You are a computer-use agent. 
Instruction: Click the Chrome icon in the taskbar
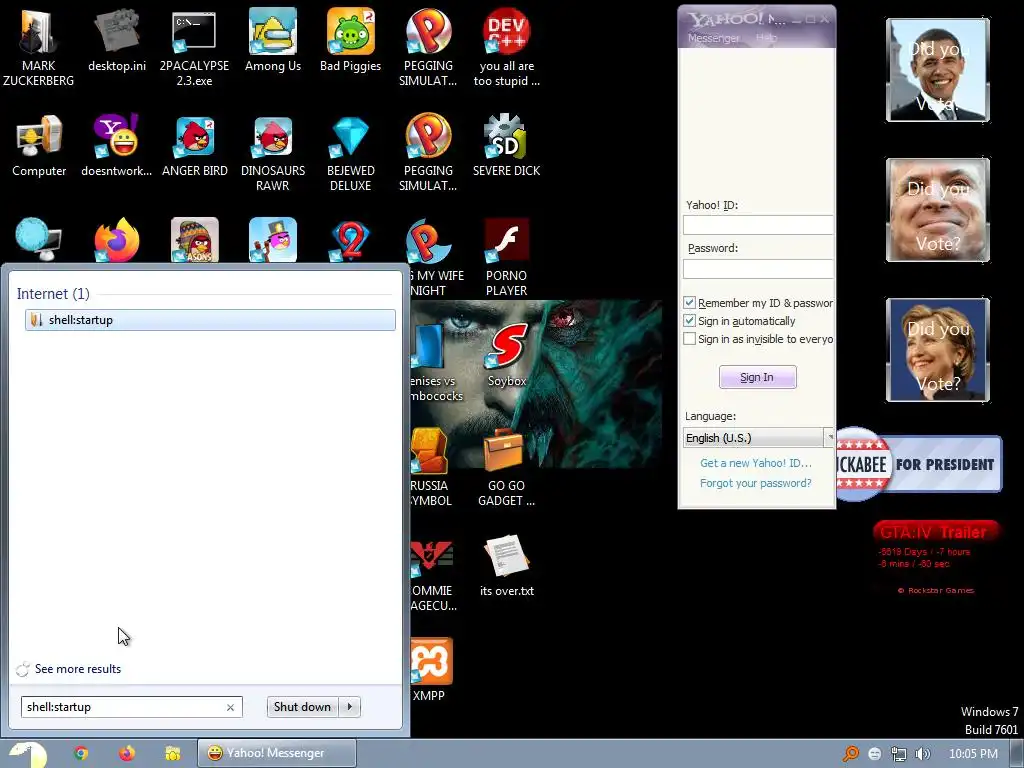(x=81, y=753)
